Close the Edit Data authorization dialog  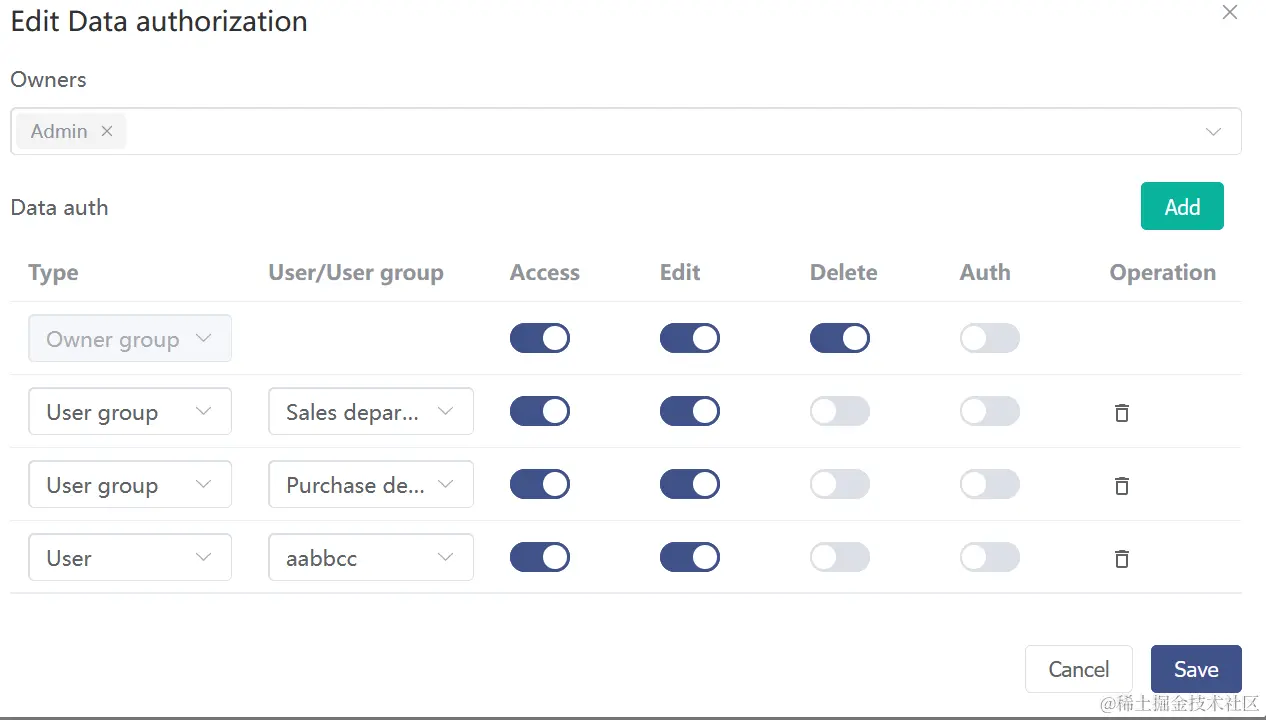[1229, 13]
